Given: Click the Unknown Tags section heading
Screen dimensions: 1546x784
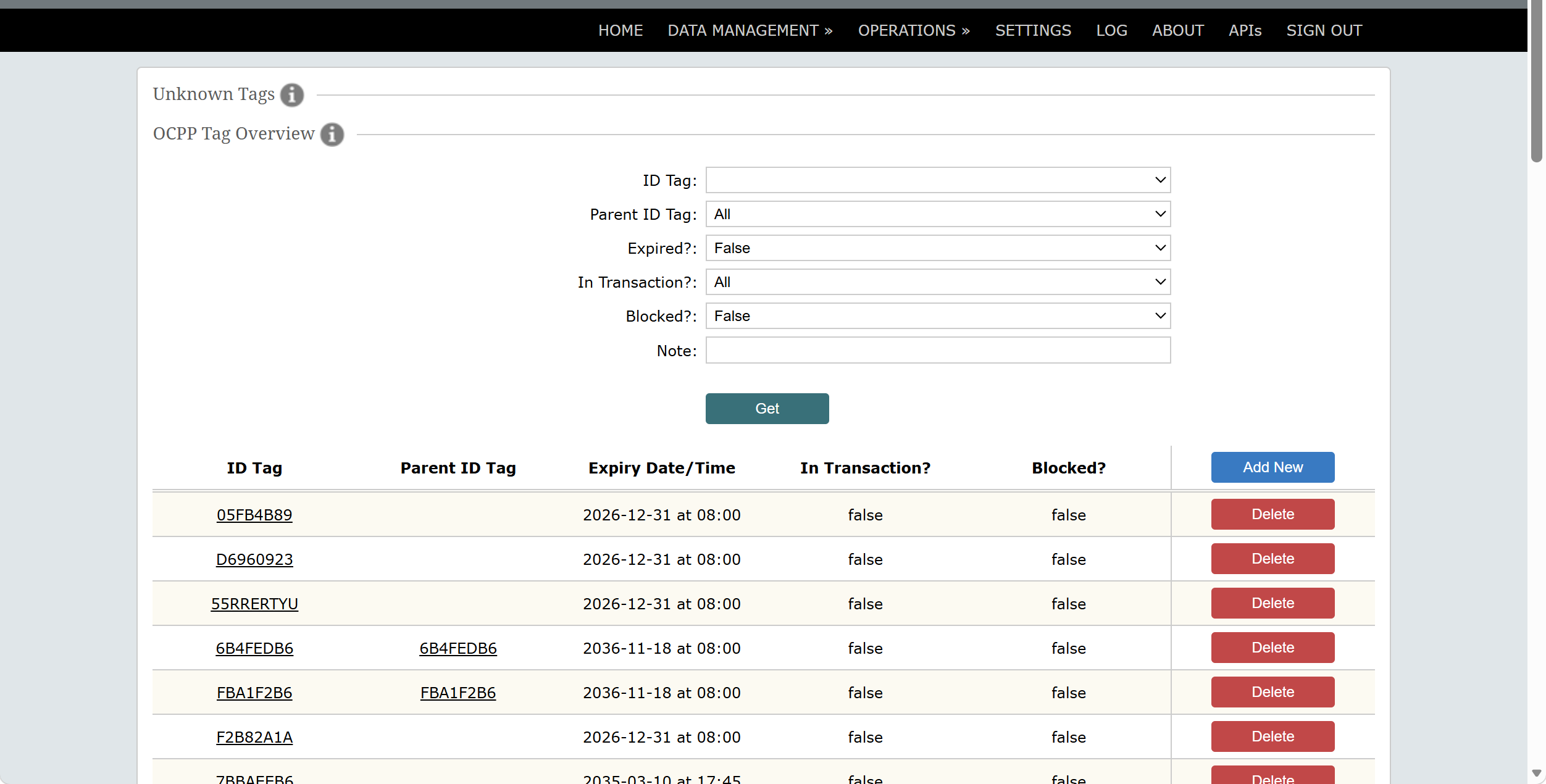Looking at the screenshot, I should pyautogui.click(x=214, y=94).
